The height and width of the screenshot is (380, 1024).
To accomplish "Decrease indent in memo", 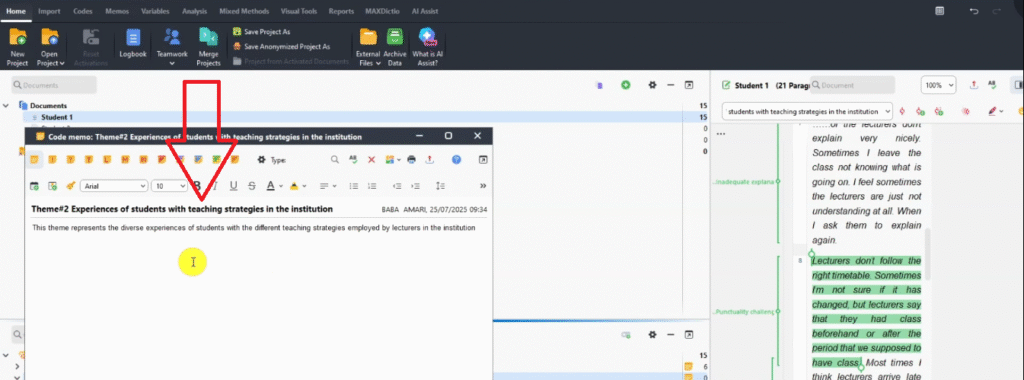I will 396,186.
